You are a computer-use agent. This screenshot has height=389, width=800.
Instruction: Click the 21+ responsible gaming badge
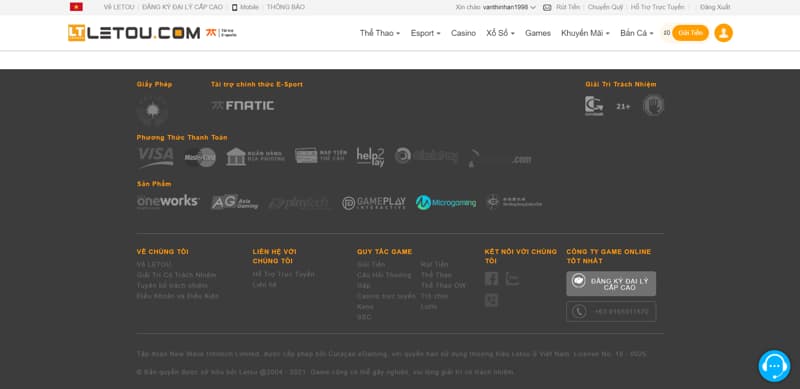623,106
